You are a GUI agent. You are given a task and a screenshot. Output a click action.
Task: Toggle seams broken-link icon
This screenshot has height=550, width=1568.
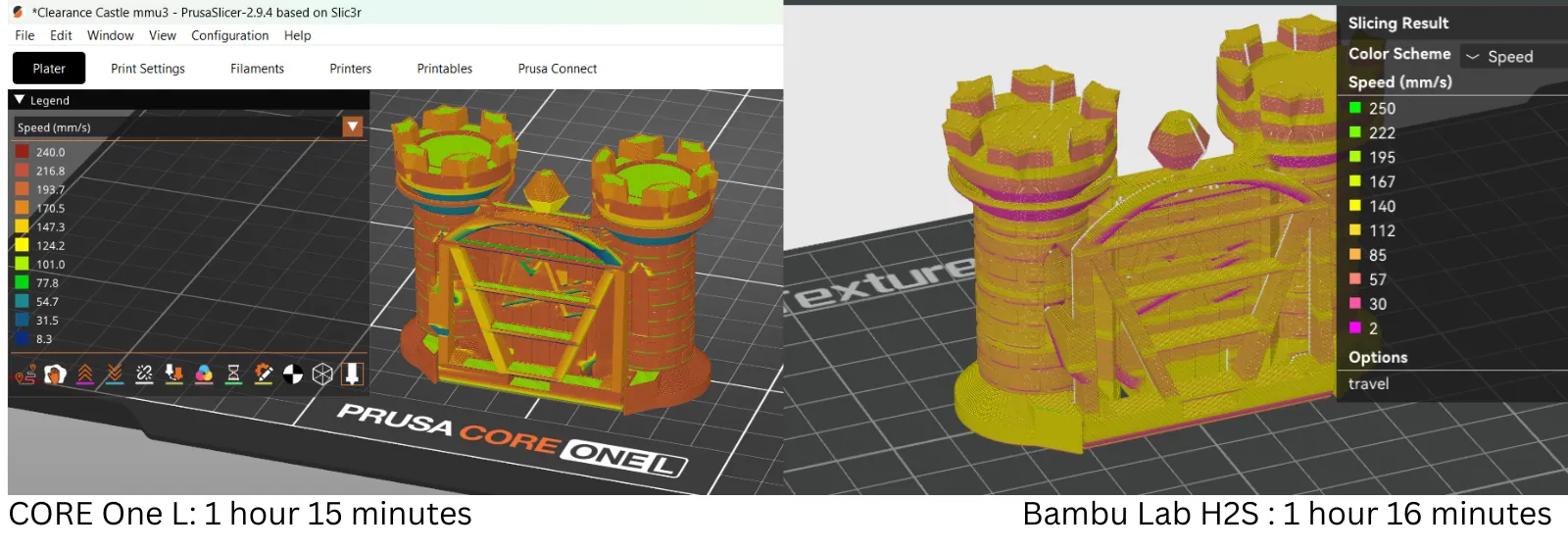coord(144,374)
